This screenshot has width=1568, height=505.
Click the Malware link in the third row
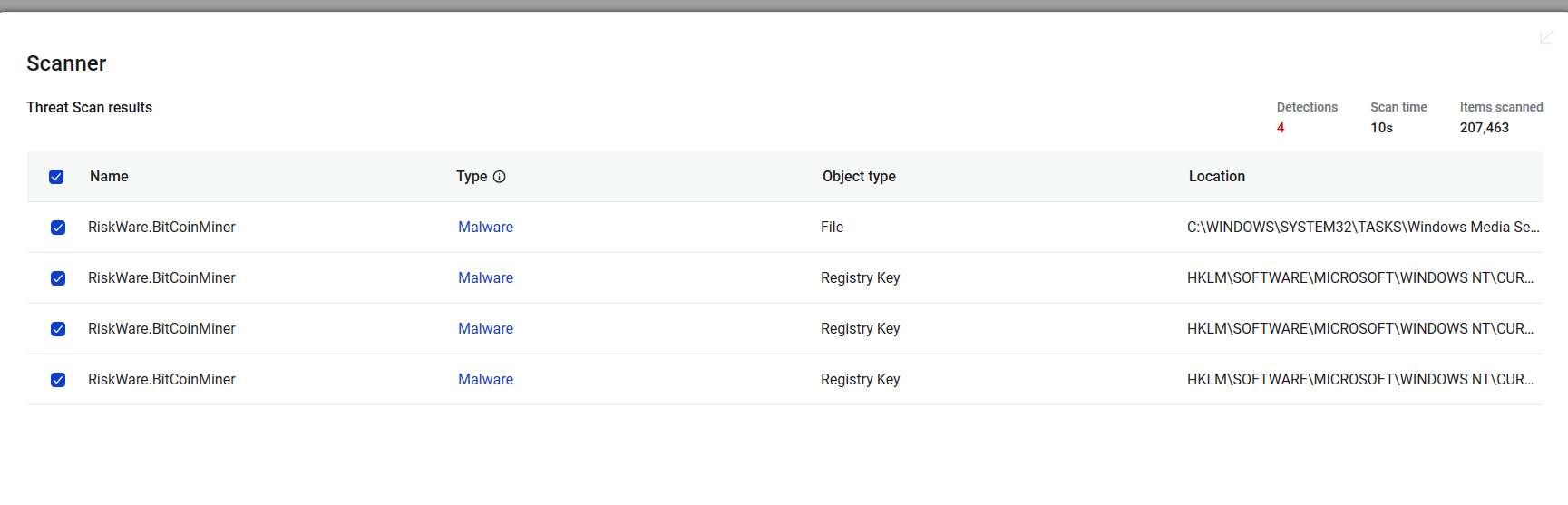coord(485,329)
